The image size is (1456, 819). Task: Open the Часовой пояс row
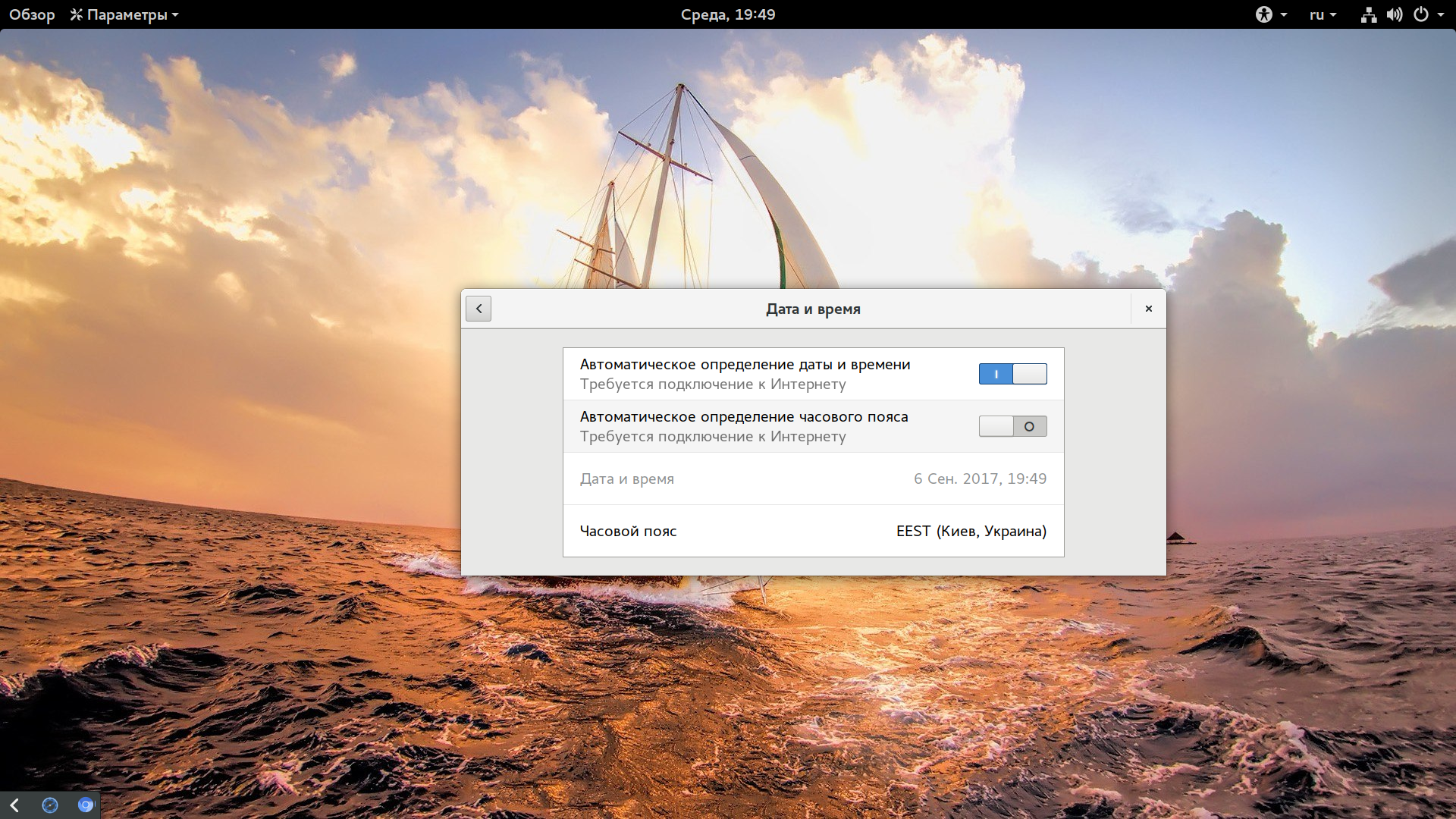click(813, 531)
